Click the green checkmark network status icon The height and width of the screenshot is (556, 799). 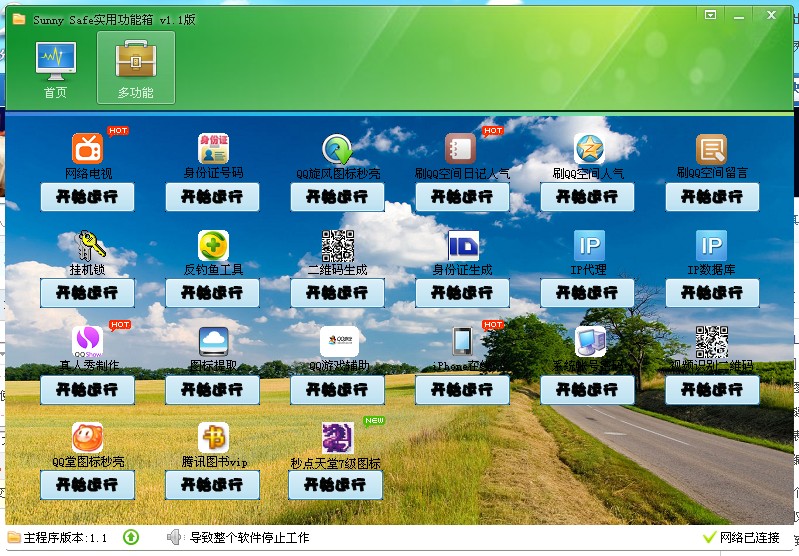point(709,537)
